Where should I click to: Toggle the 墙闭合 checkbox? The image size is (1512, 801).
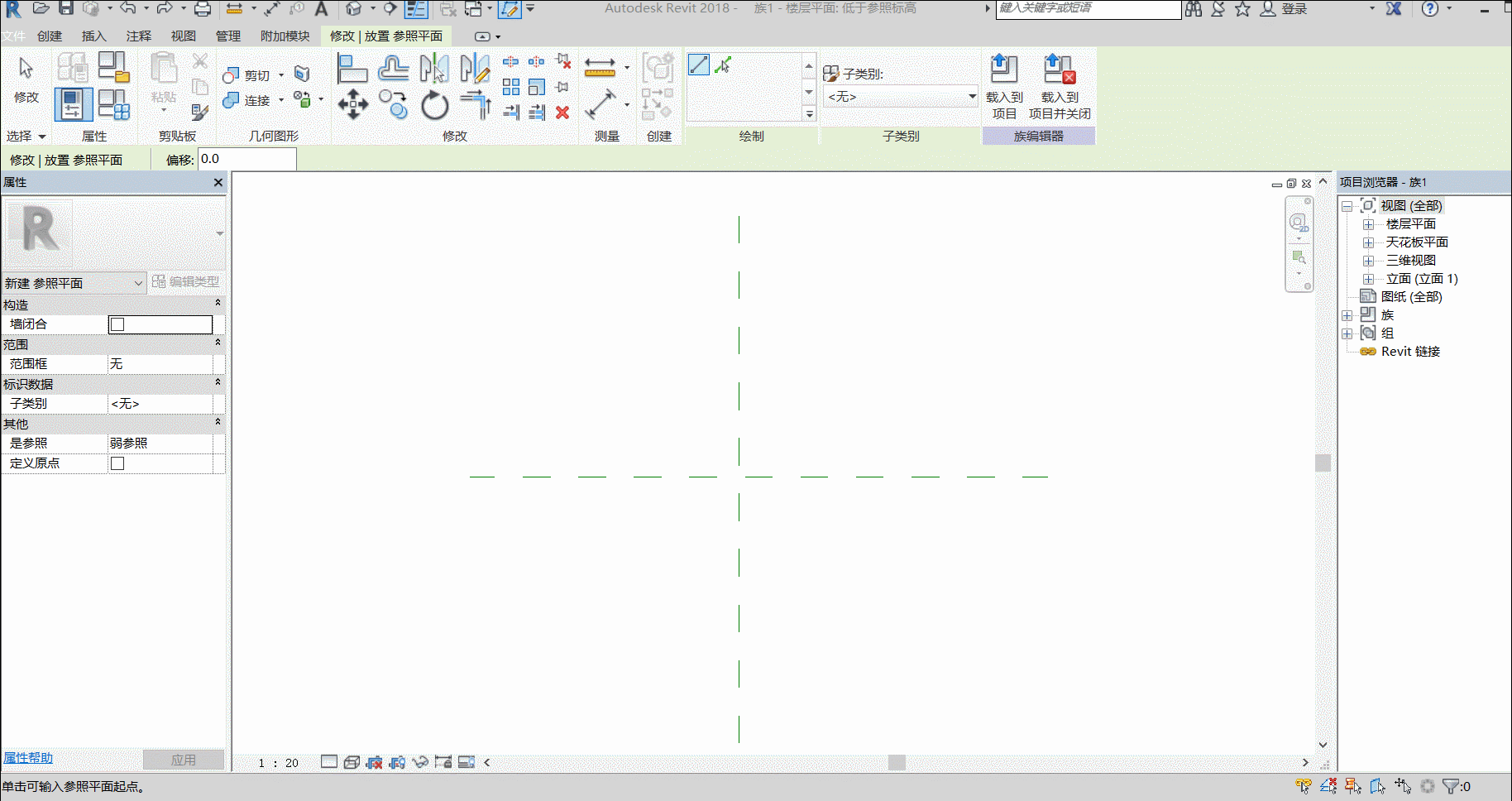pos(117,324)
